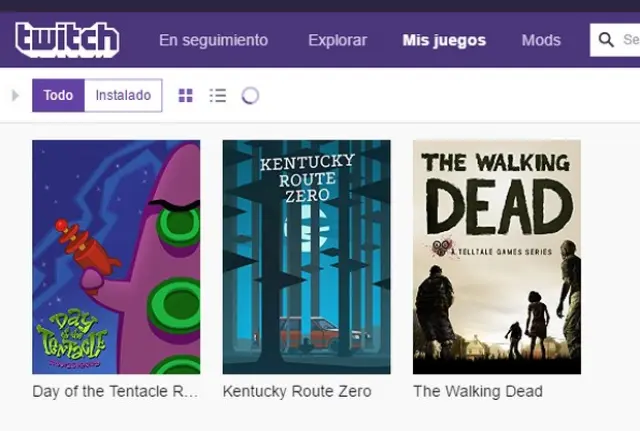This screenshot has width=640, height=431.
Task: Open the En seguimiento tab
Action: pyautogui.click(x=213, y=40)
